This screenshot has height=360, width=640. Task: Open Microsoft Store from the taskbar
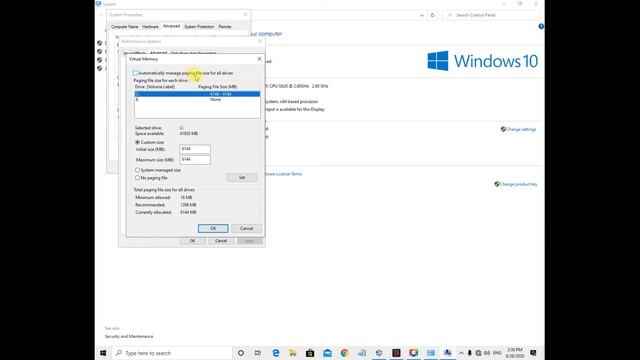(x=310, y=353)
